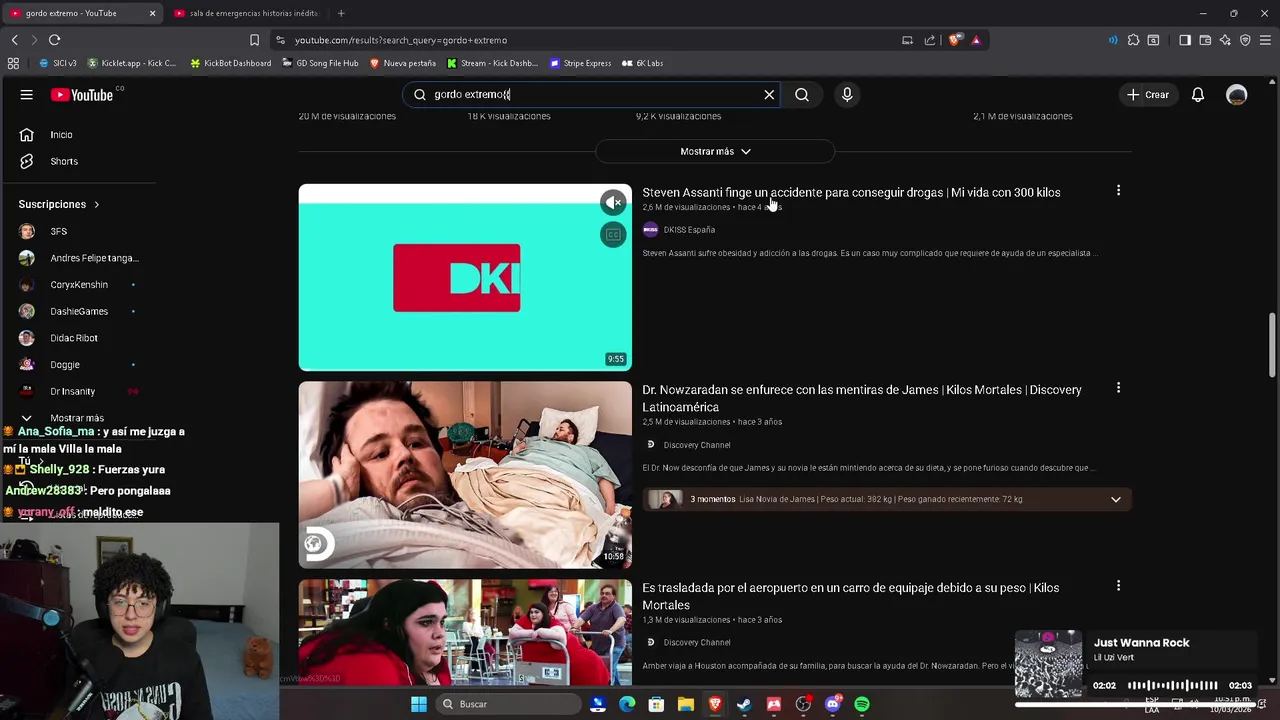Open browser extensions puzzle icon
This screenshot has width=1280, height=720.
(x=1133, y=40)
